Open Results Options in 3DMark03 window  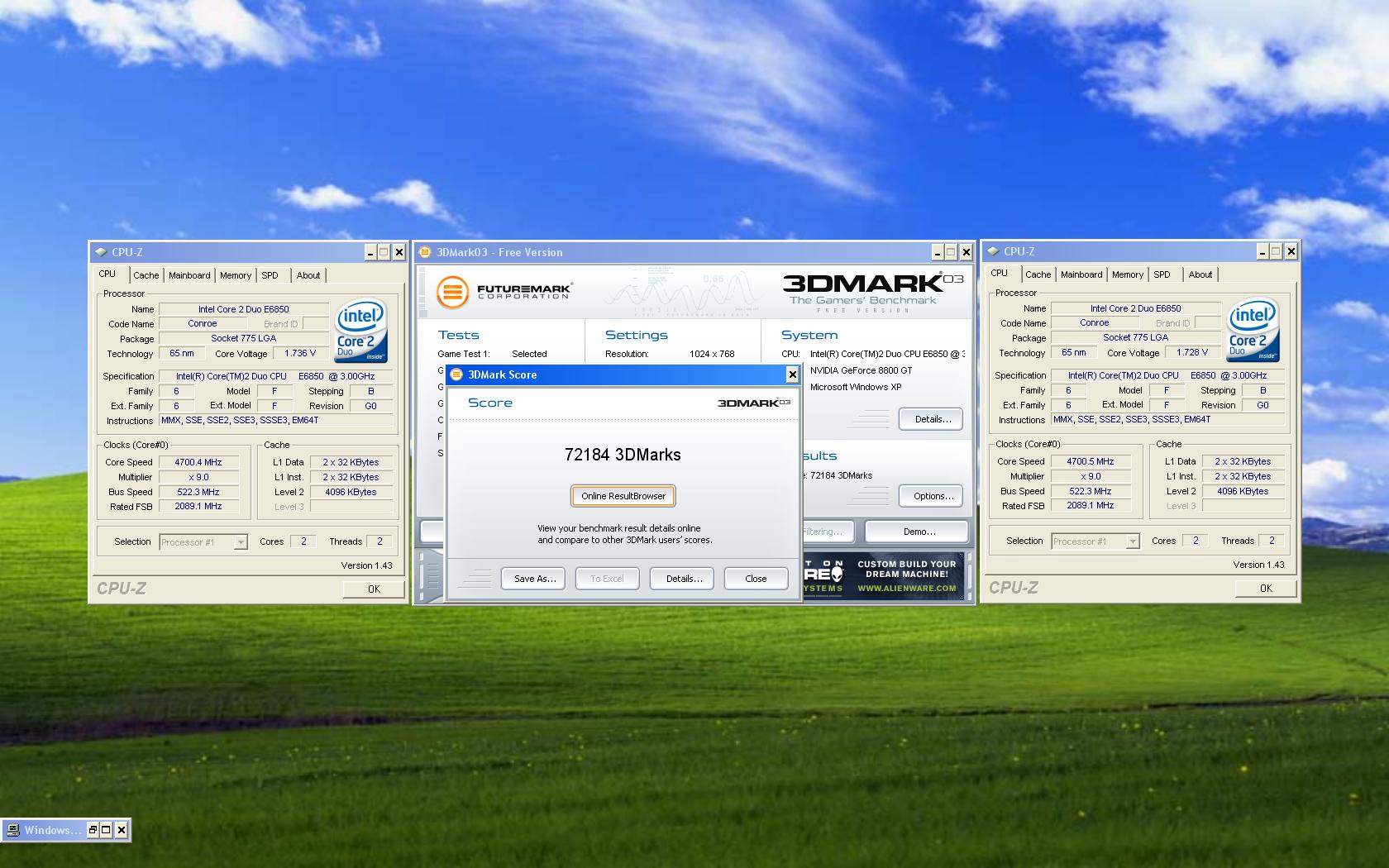tap(931, 496)
